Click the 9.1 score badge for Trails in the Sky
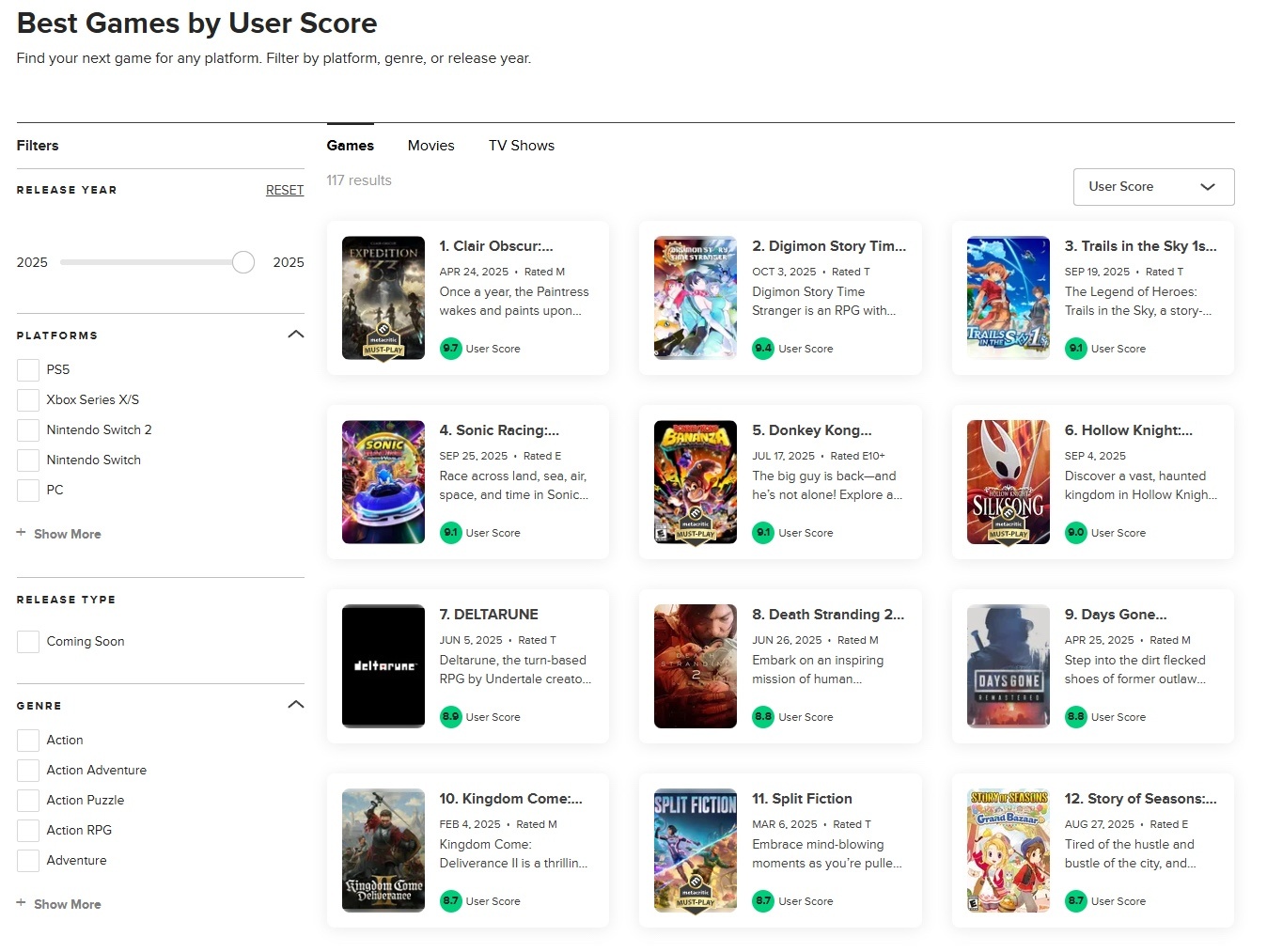The image size is (1267, 952). click(x=1075, y=348)
